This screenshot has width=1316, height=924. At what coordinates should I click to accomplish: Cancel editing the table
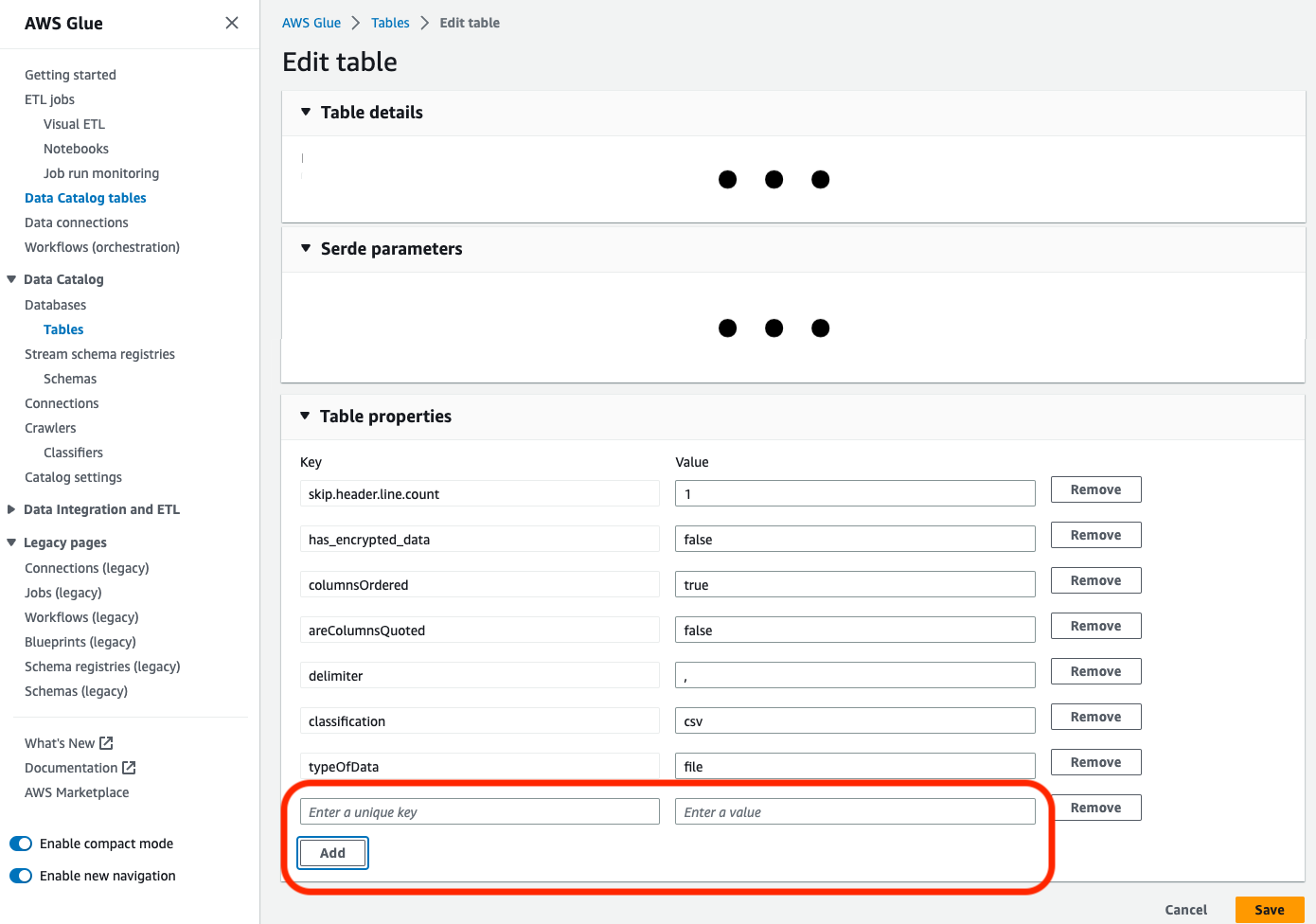point(1185,909)
